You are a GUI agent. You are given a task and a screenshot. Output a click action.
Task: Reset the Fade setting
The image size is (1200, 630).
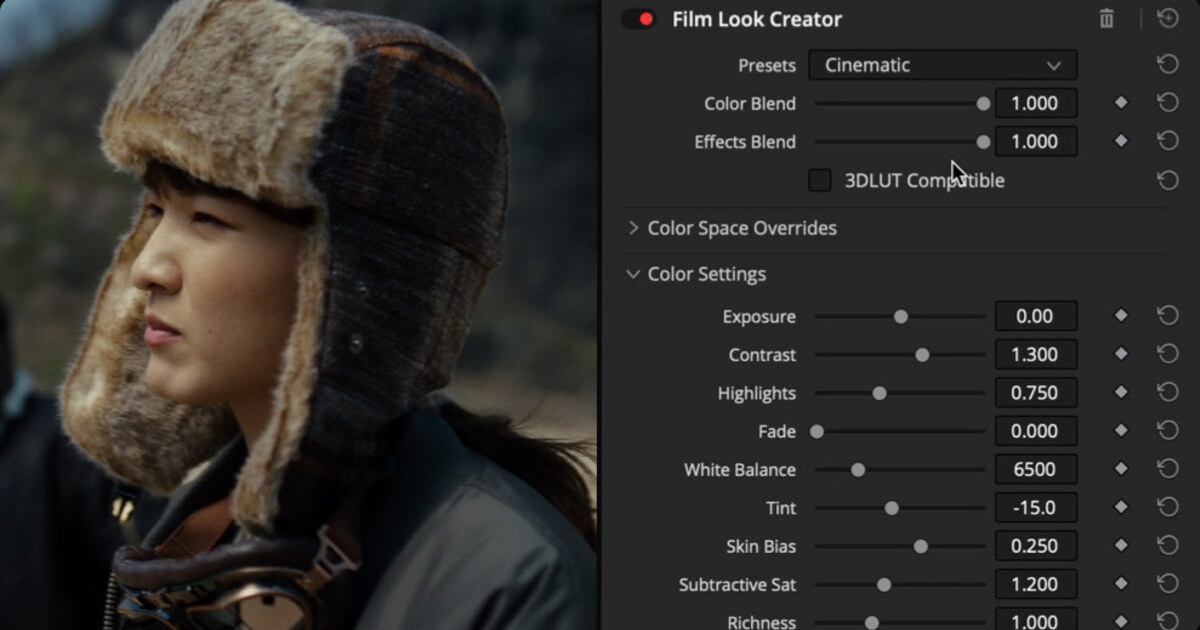(1167, 430)
